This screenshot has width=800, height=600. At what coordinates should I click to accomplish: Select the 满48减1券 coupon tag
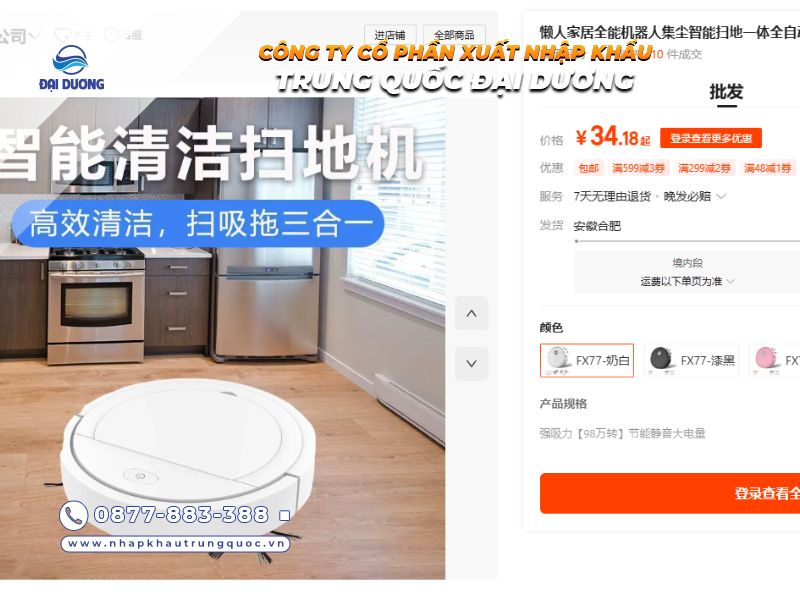coord(767,168)
